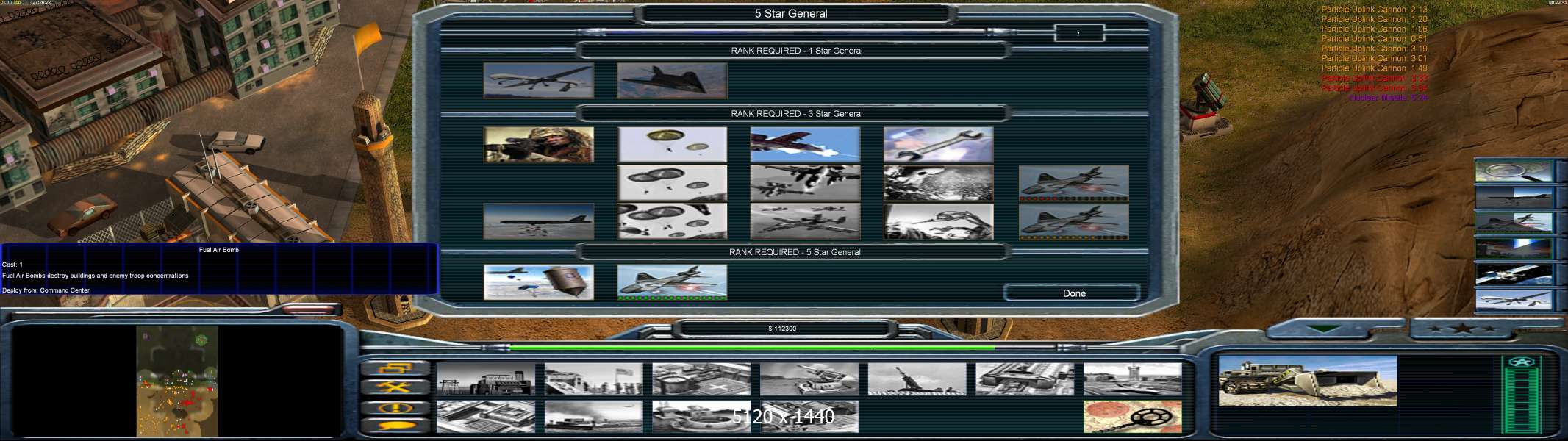Open chat with the speech bubble button

395,425
